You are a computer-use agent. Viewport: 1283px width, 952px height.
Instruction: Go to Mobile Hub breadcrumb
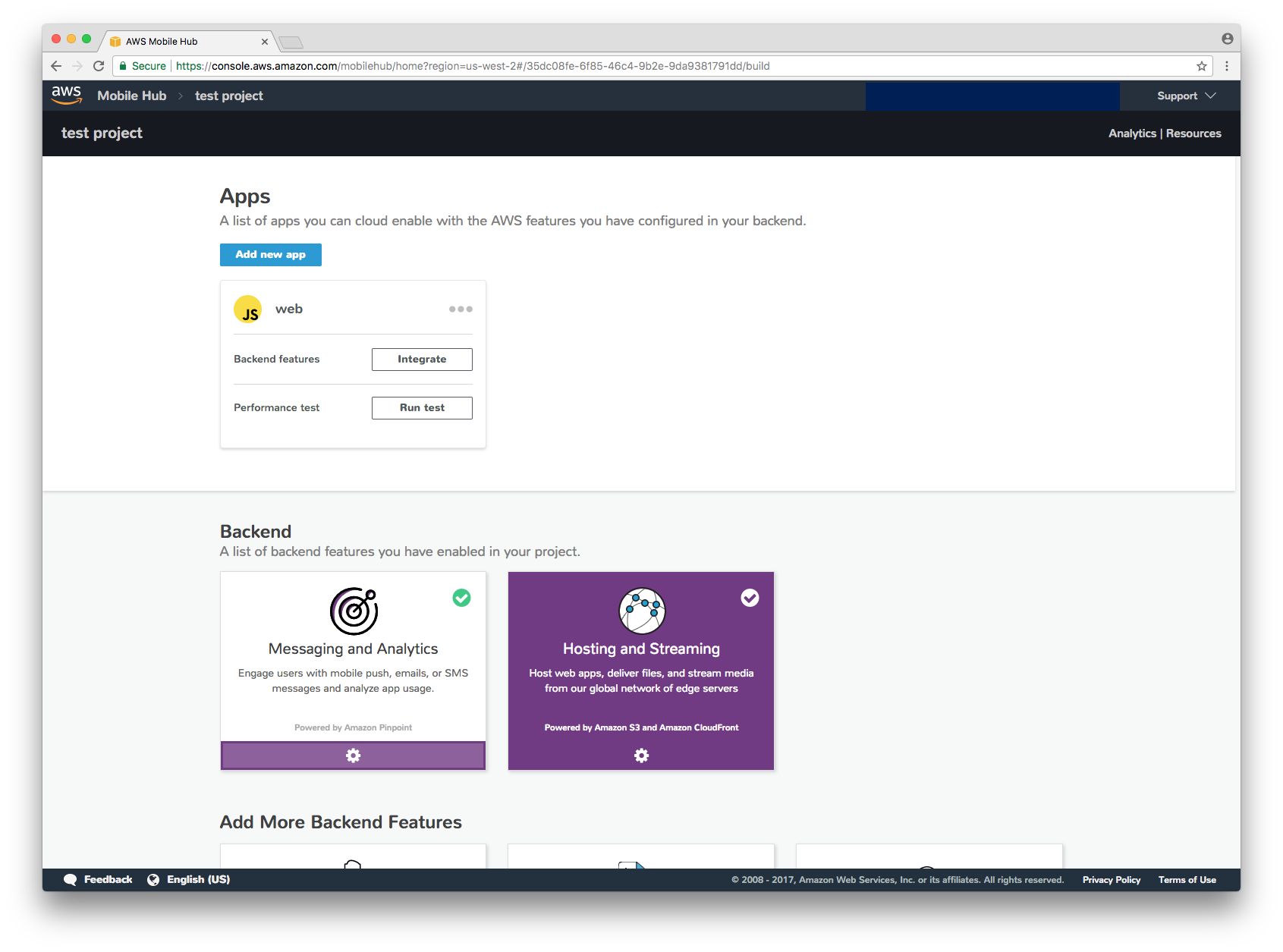132,96
